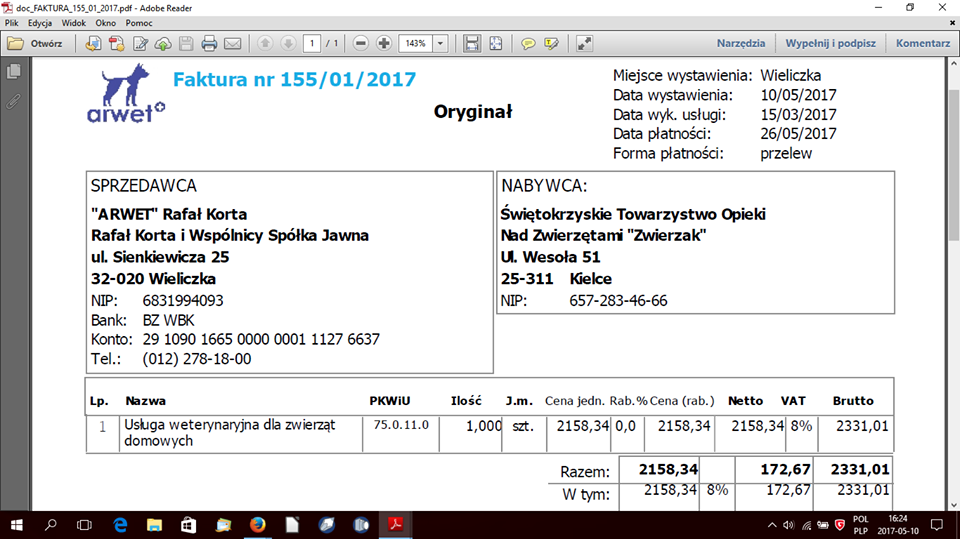This screenshot has height=539, width=960.
Task: Open the page thumbnails panel
Action: (13, 71)
